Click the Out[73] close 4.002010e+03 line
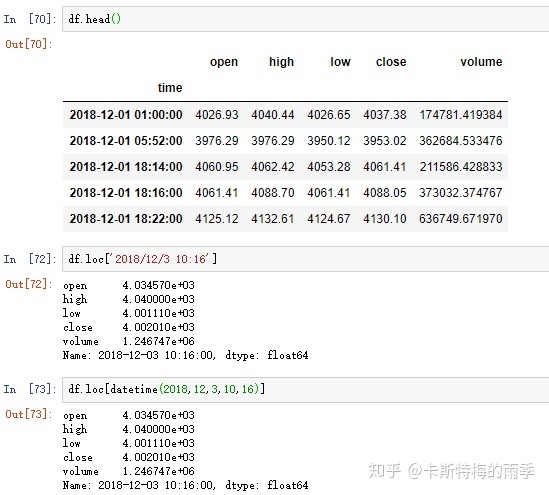The width and height of the screenshot is (549, 495). tap(129, 457)
